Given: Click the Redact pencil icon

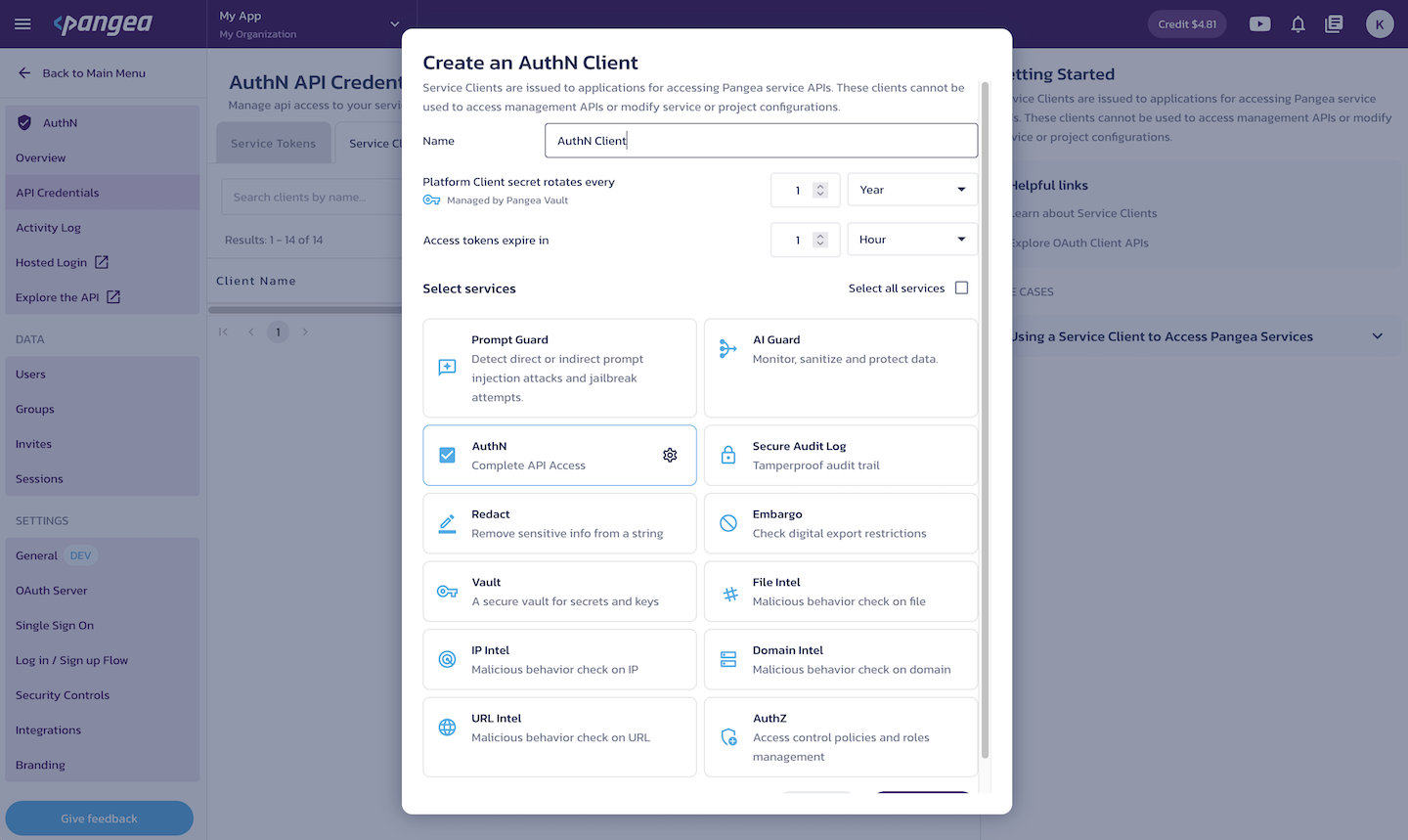Looking at the screenshot, I should tap(447, 523).
